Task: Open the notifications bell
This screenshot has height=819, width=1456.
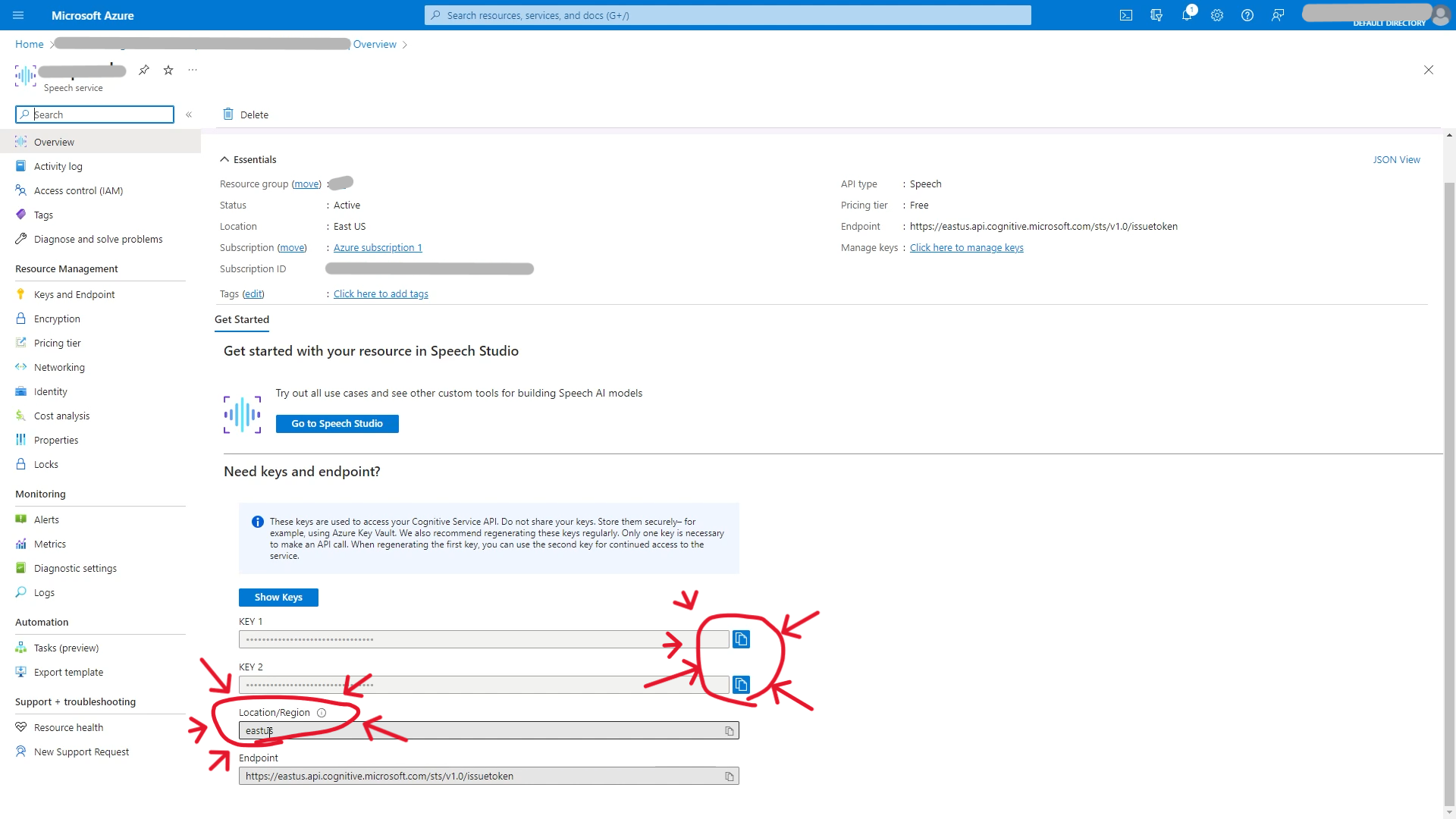Action: tap(1186, 15)
